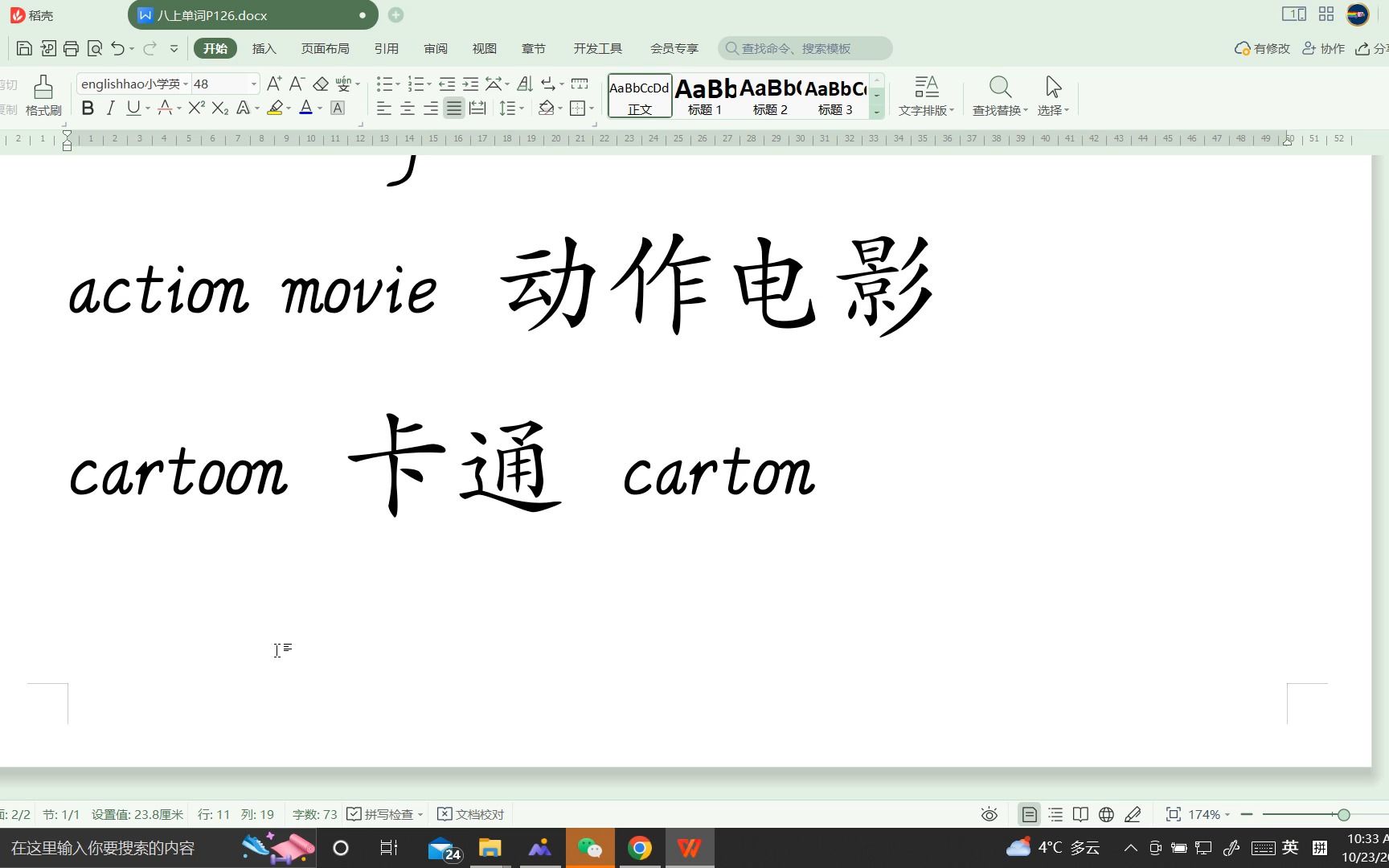Click the character shading A icon

(338, 108)
